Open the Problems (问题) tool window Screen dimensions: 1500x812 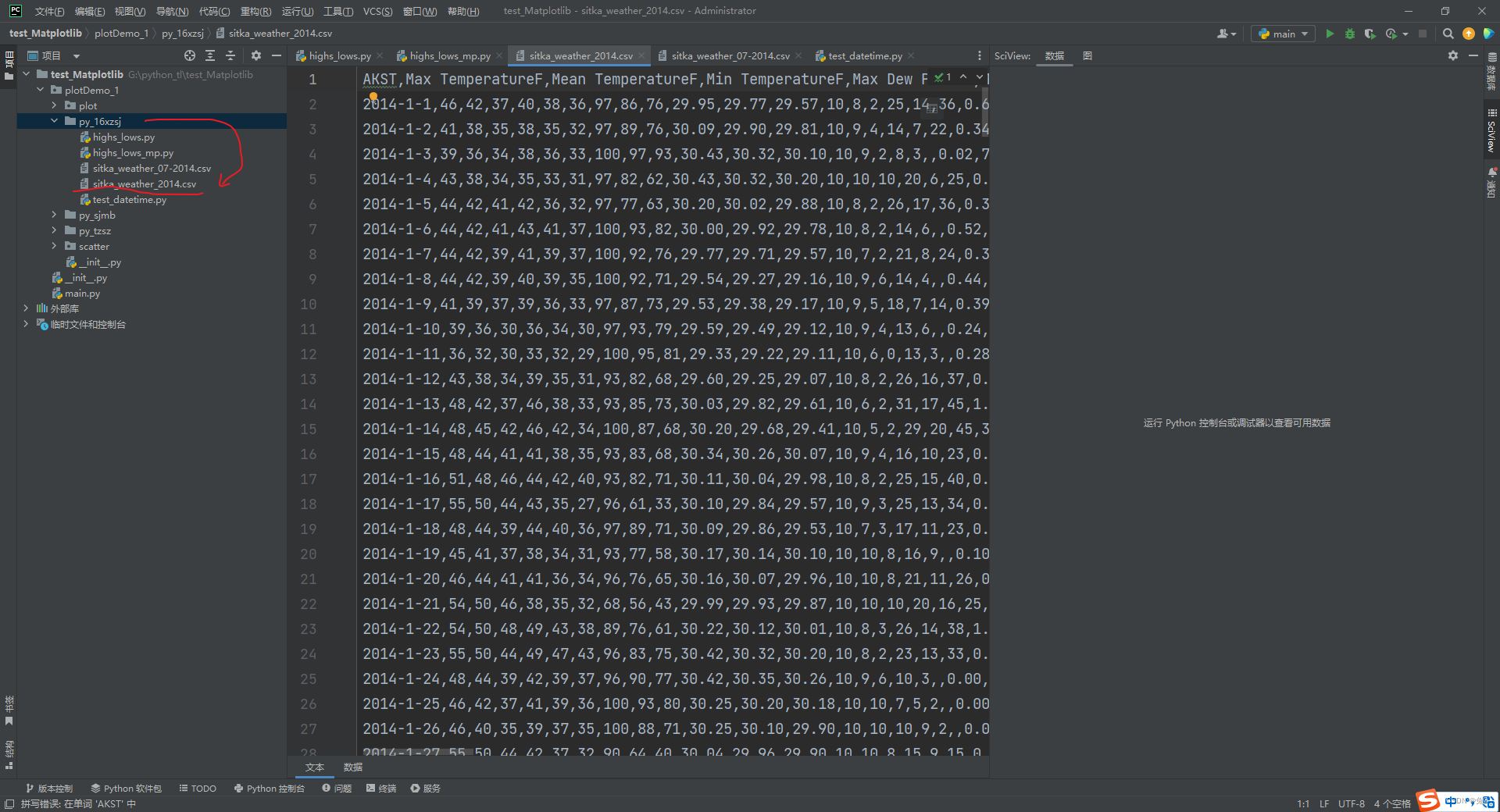[337, 789]
